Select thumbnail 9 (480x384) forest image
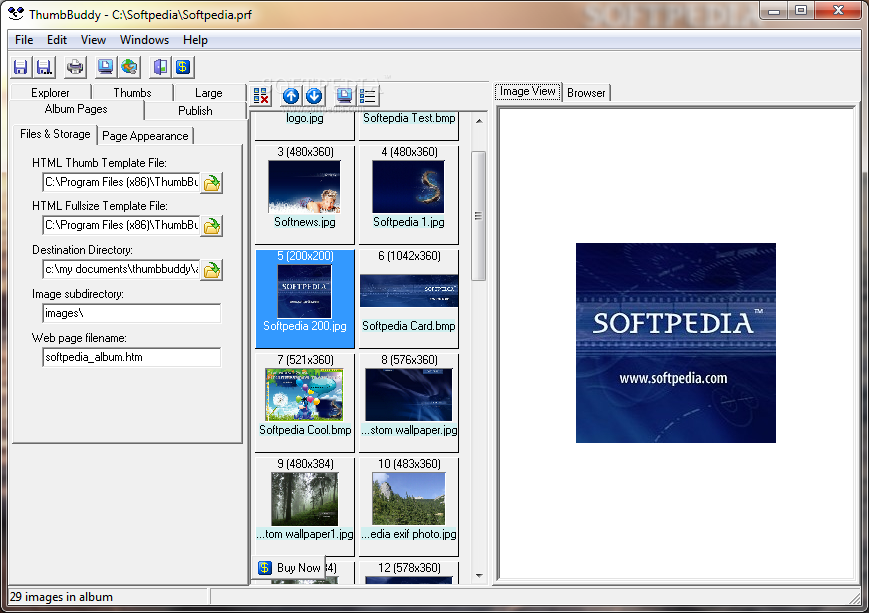The image size is (869, 613). point(304,507)
